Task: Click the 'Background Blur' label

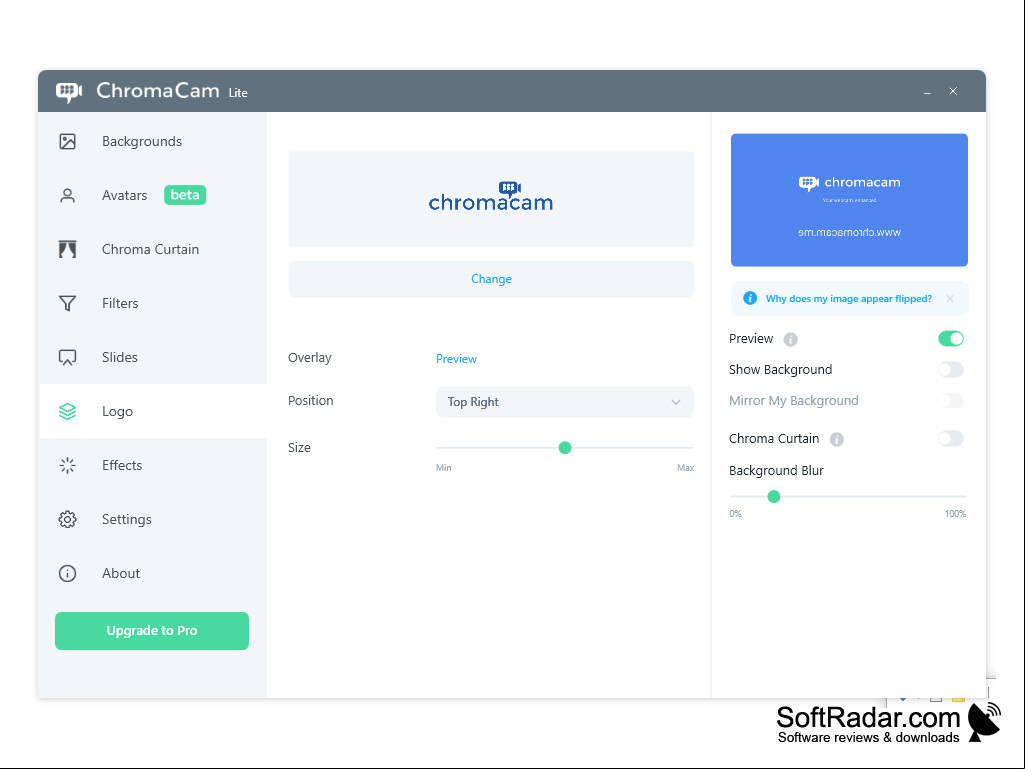Action: pos(776,471)
